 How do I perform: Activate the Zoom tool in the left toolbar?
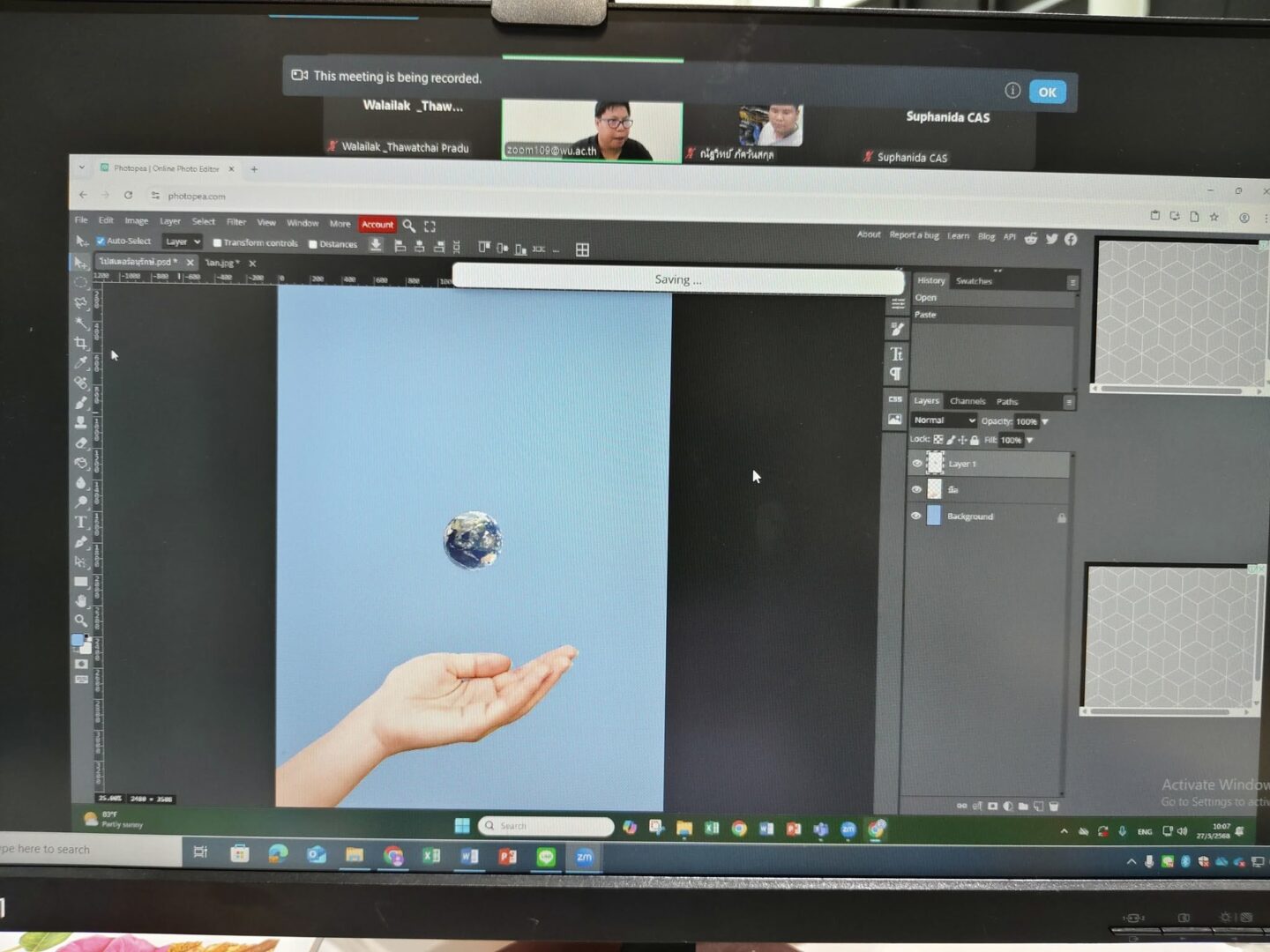coord(81,621)
